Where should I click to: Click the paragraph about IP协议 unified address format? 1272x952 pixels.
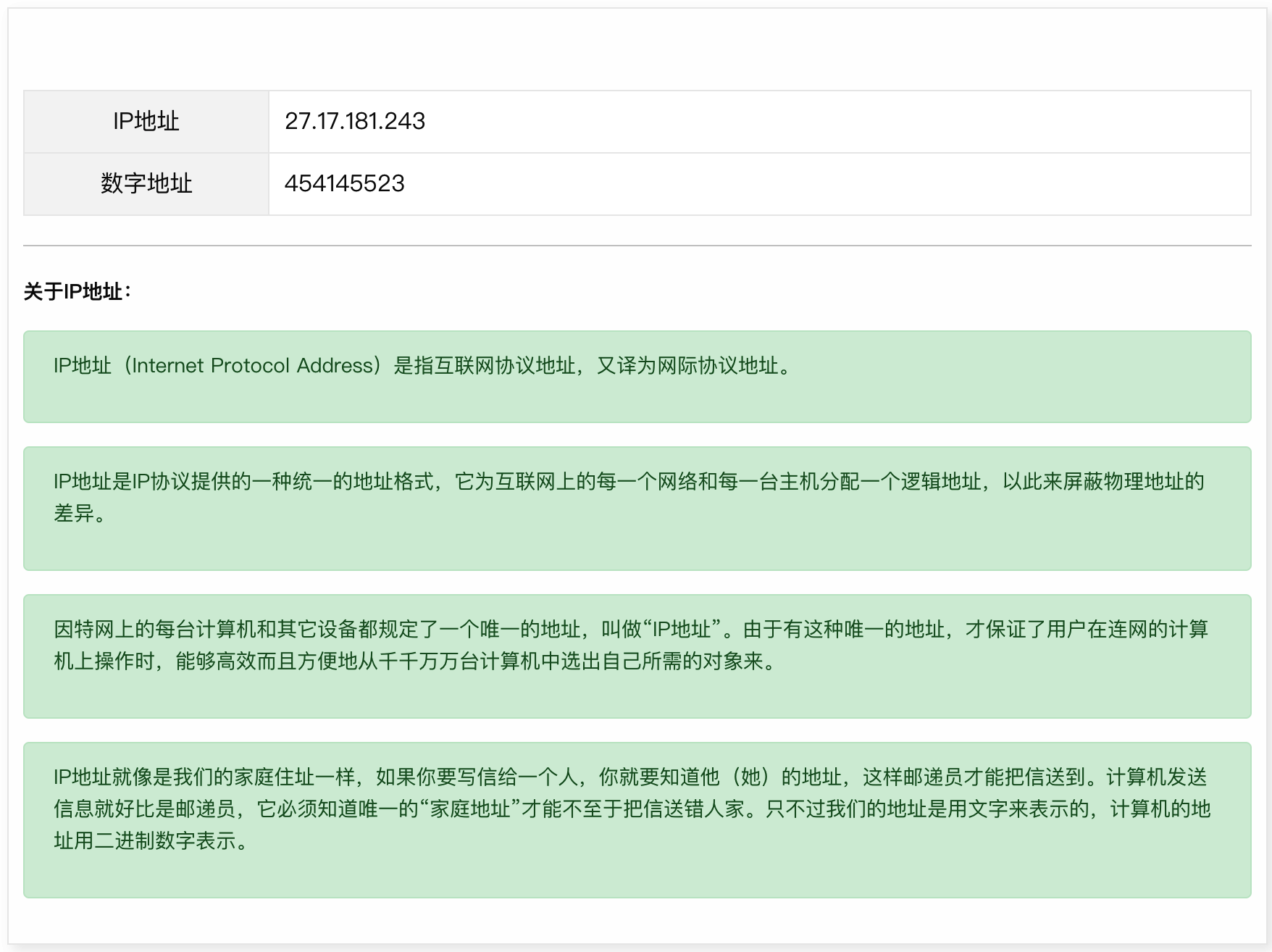637,509
